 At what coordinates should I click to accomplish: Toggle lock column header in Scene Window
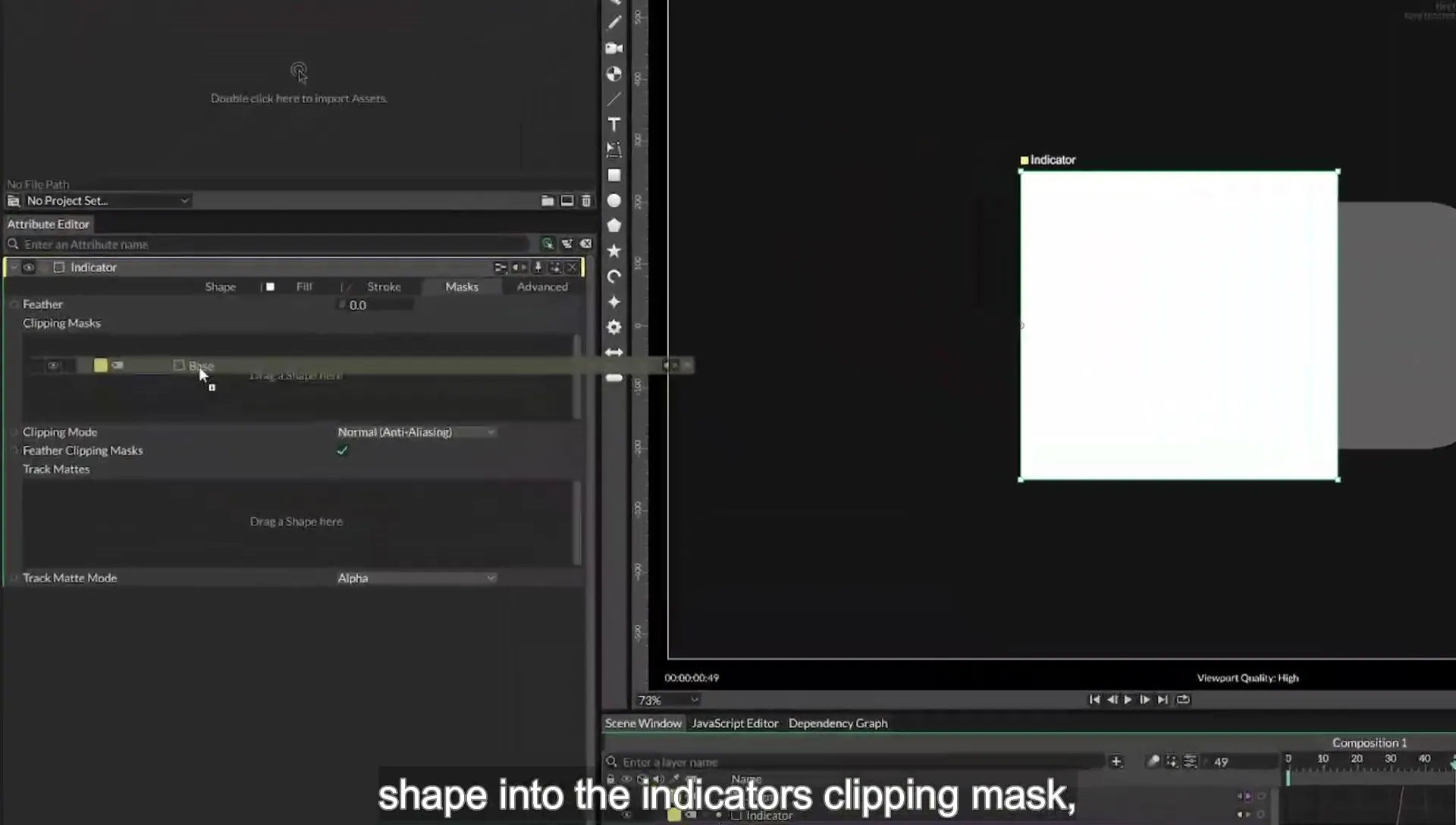click(610, 779)
